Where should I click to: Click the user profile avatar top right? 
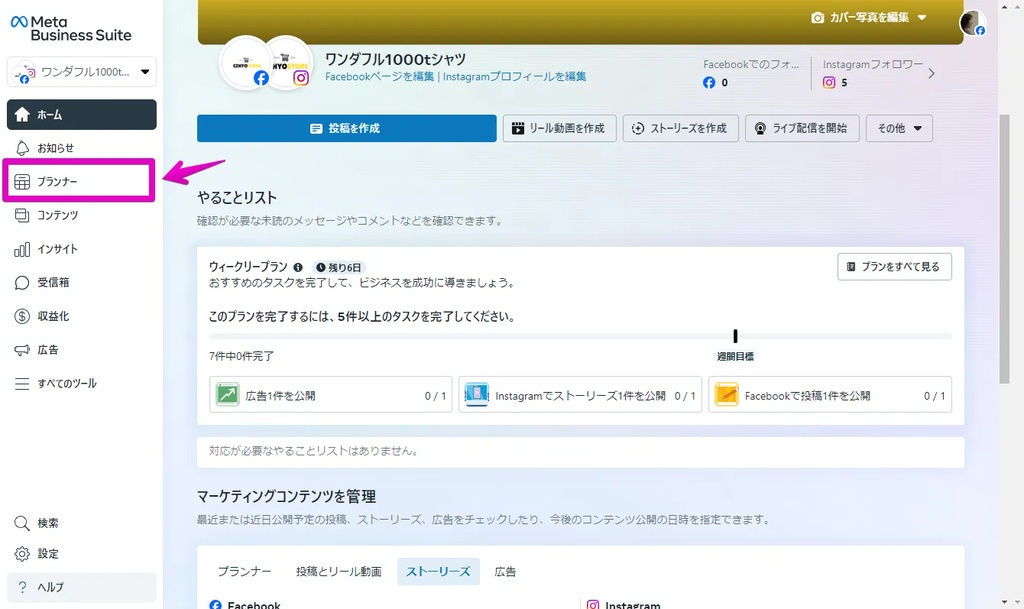[x=972, y=23]
